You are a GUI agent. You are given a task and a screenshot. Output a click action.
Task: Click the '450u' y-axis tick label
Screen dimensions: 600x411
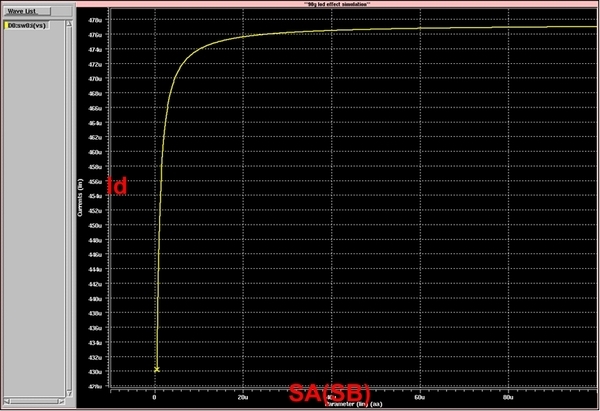[x=96, y=225]
